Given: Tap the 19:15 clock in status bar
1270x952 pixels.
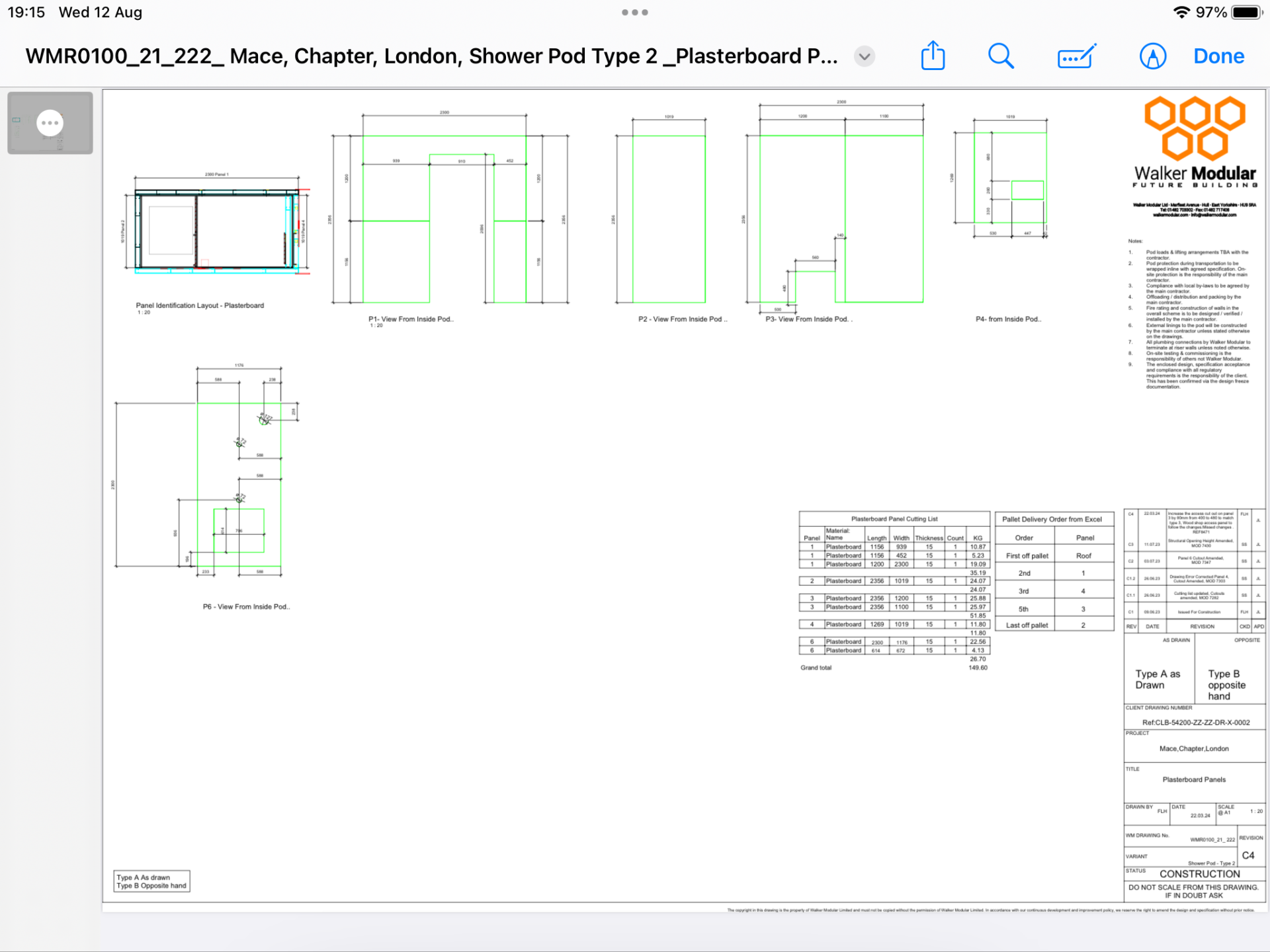Looking at the screenshot, I should pos(26,12).
